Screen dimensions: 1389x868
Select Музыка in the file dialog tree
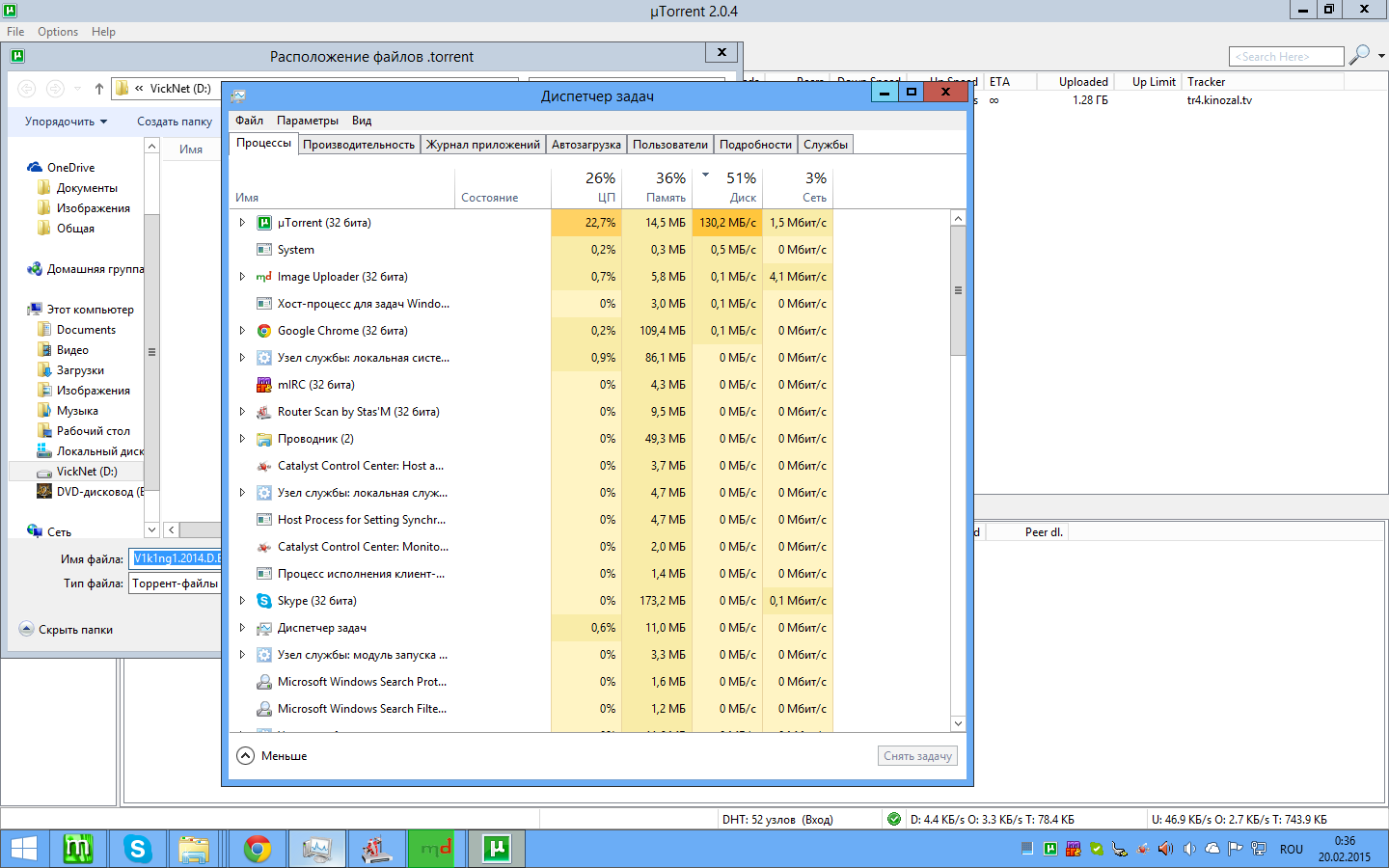tap(77, 411)
